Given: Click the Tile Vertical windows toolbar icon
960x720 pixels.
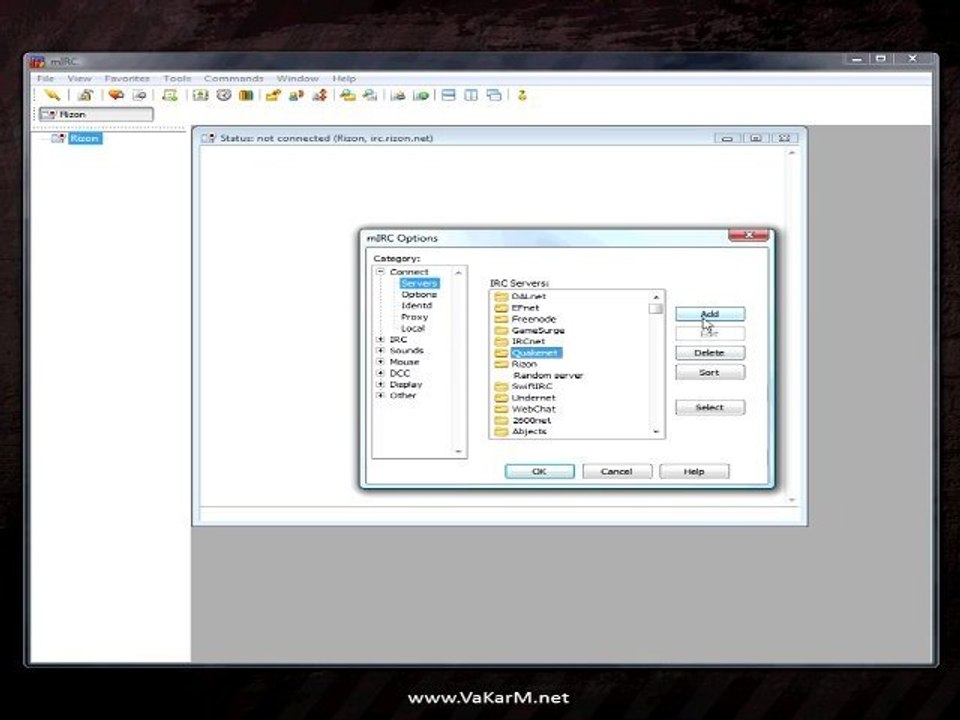Looking at the screenshot, I should 471,95.
